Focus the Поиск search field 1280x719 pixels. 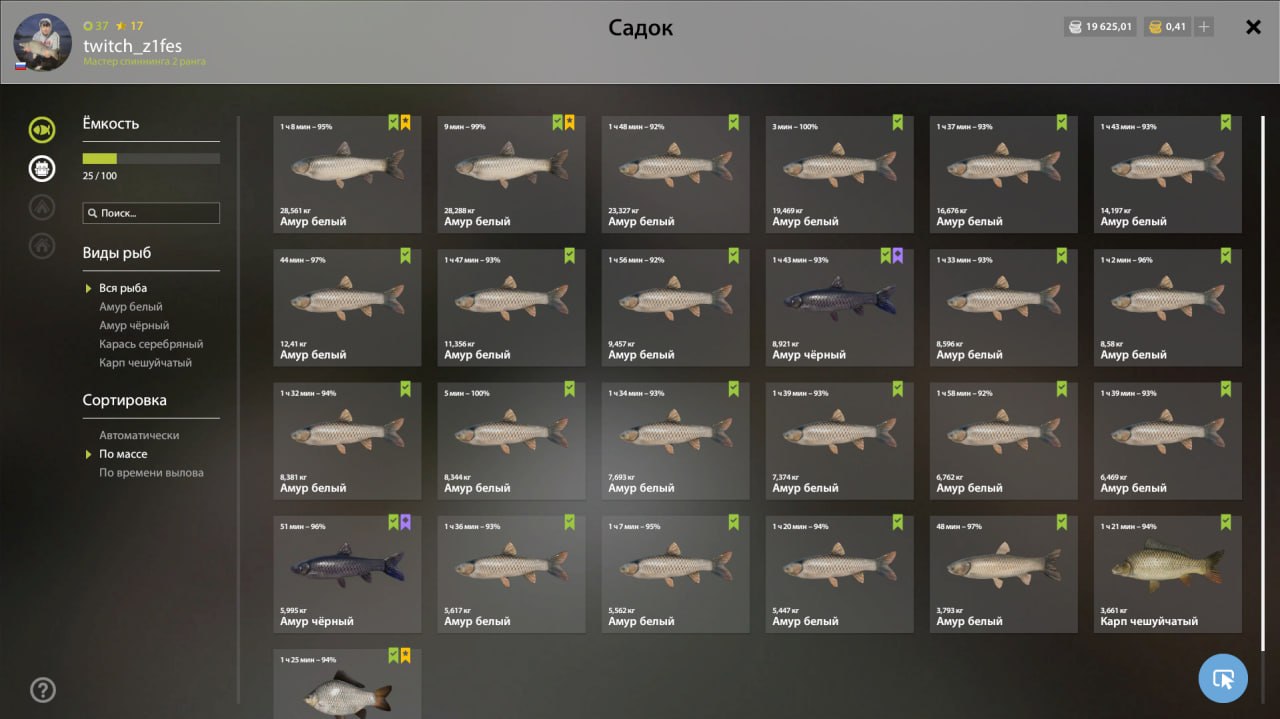151,213
